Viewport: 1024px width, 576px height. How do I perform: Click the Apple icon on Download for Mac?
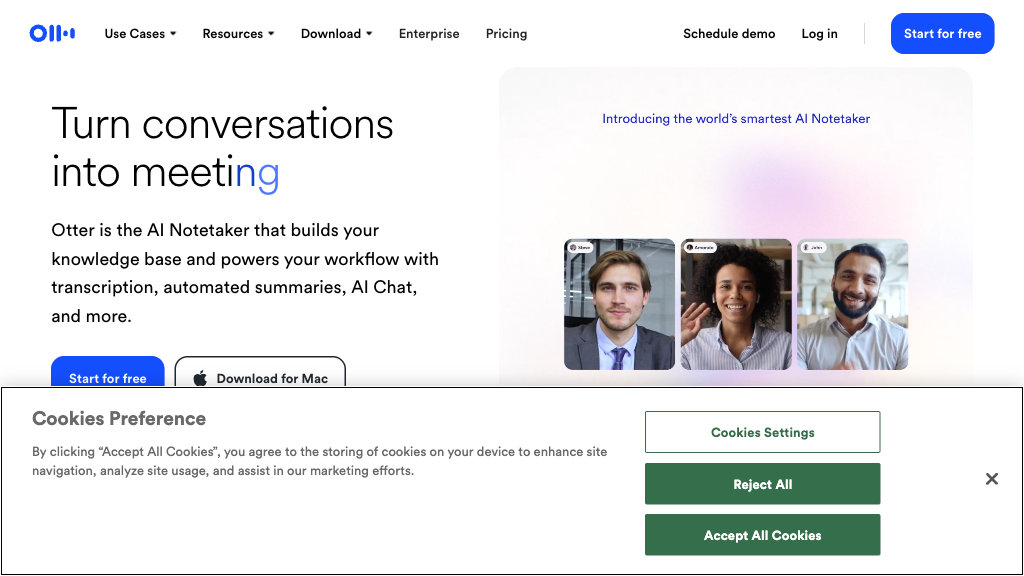pos(200,378)
